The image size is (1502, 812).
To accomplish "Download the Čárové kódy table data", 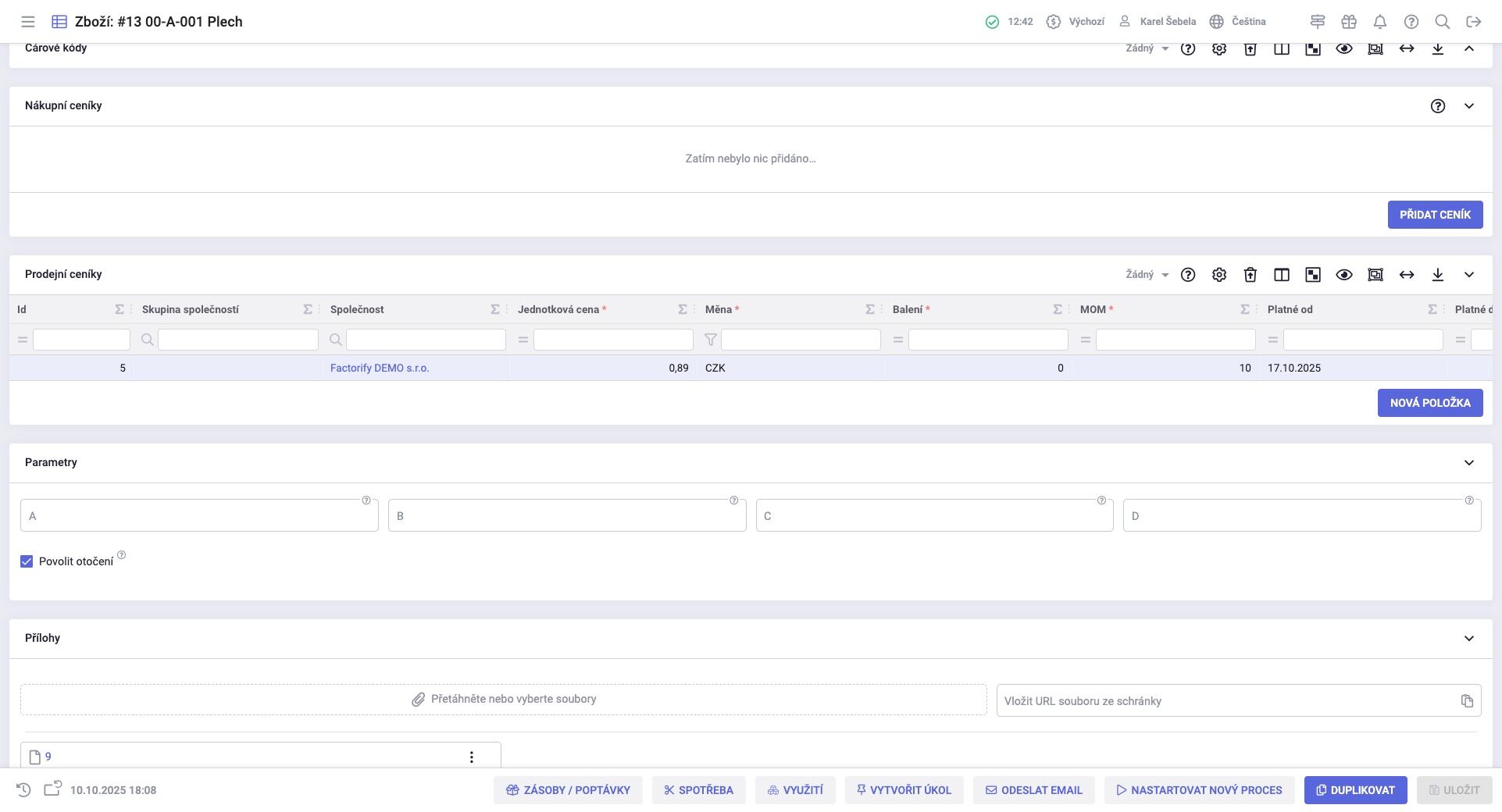I will click(1438, 48).
